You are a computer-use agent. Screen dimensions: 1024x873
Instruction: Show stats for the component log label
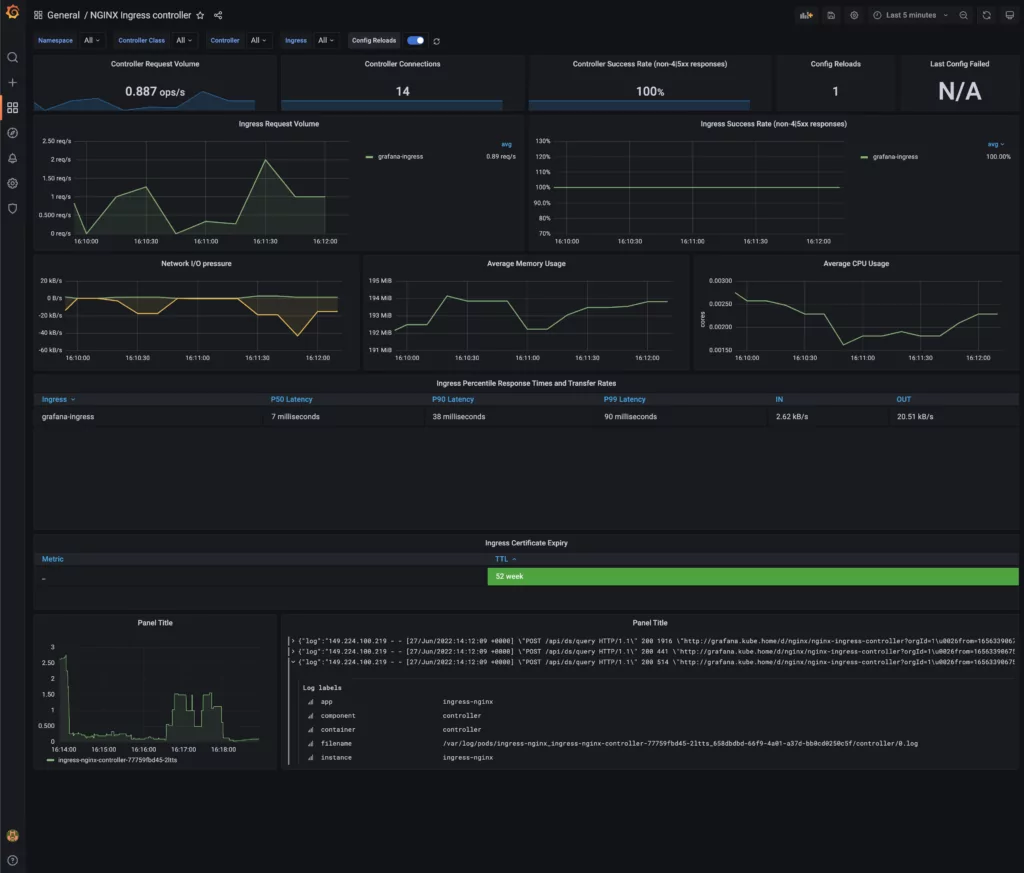[311, 716]
